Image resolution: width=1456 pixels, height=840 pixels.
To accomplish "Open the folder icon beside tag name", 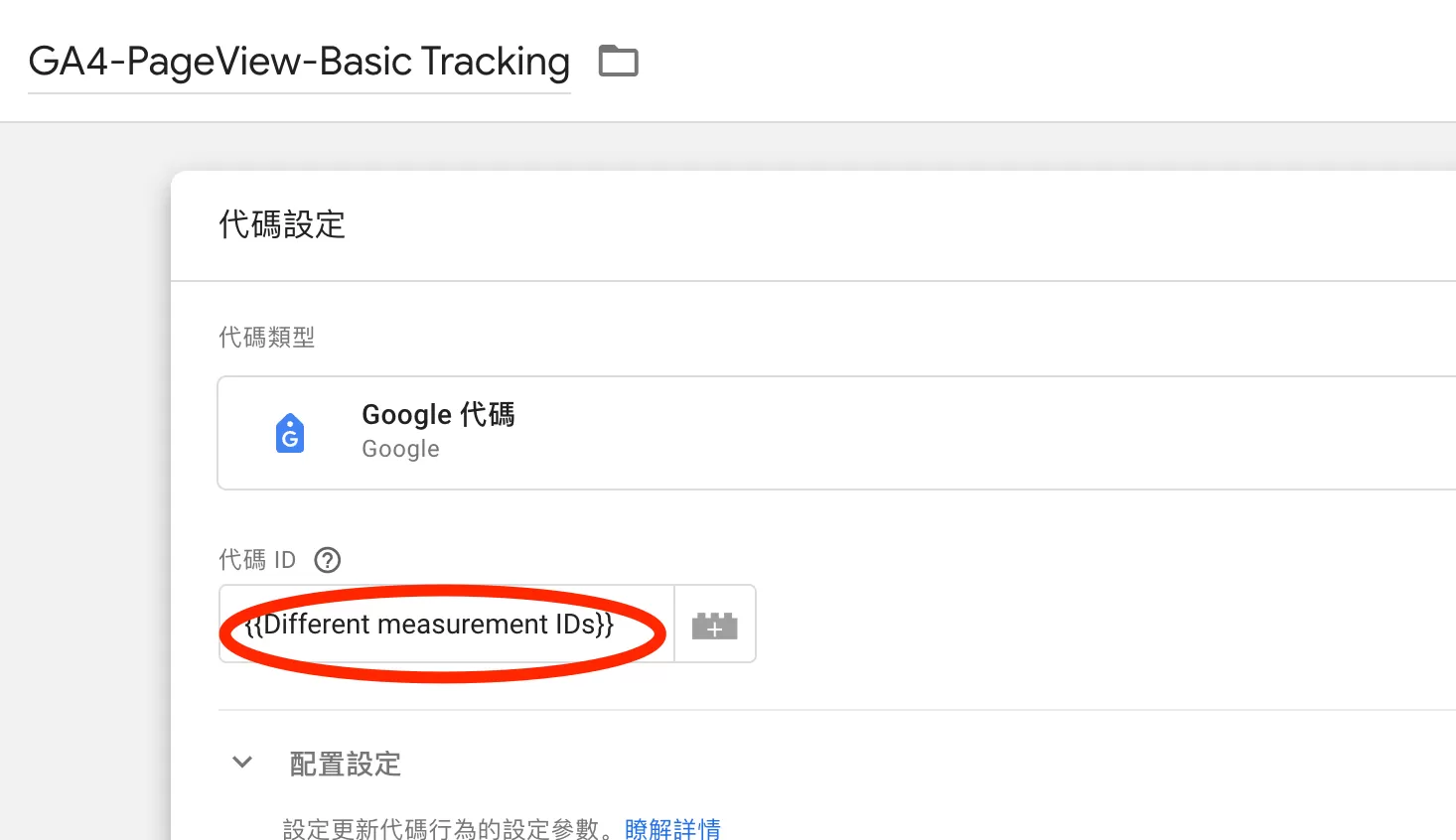I will pyautogui.click(x=618, y=62).
